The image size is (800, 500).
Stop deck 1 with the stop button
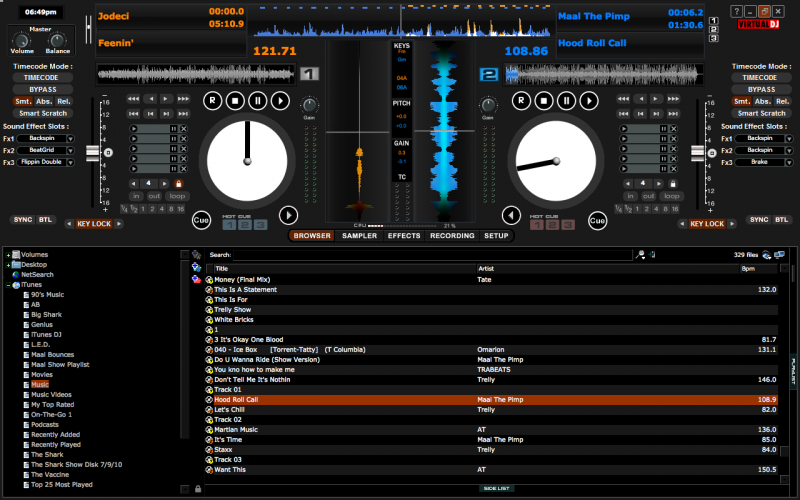235,101
